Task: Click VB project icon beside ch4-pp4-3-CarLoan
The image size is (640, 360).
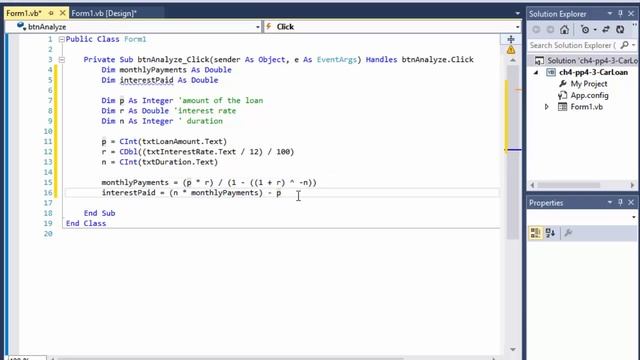Action: pyautogui.click(x=551, y=72)
